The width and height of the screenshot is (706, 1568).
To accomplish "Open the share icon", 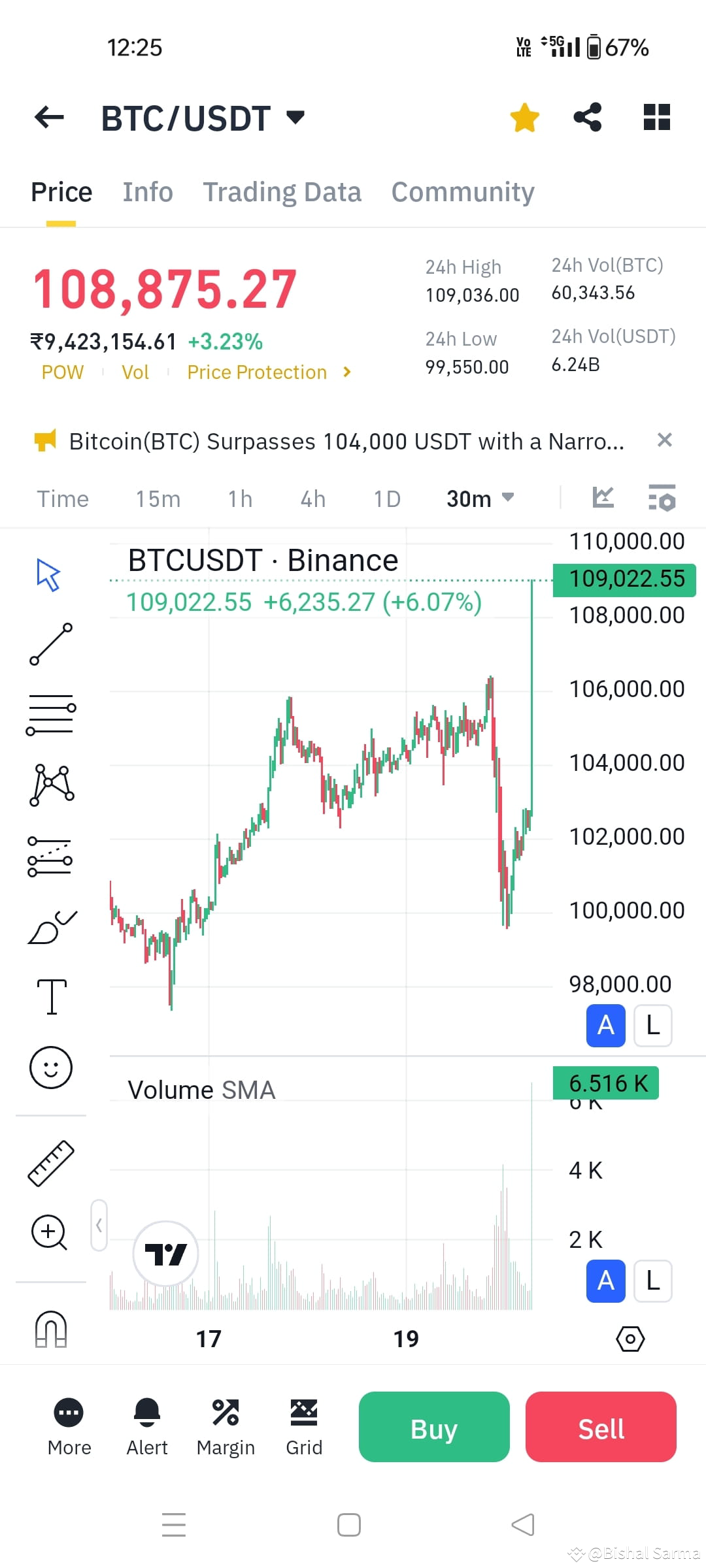I will (588, 118).
